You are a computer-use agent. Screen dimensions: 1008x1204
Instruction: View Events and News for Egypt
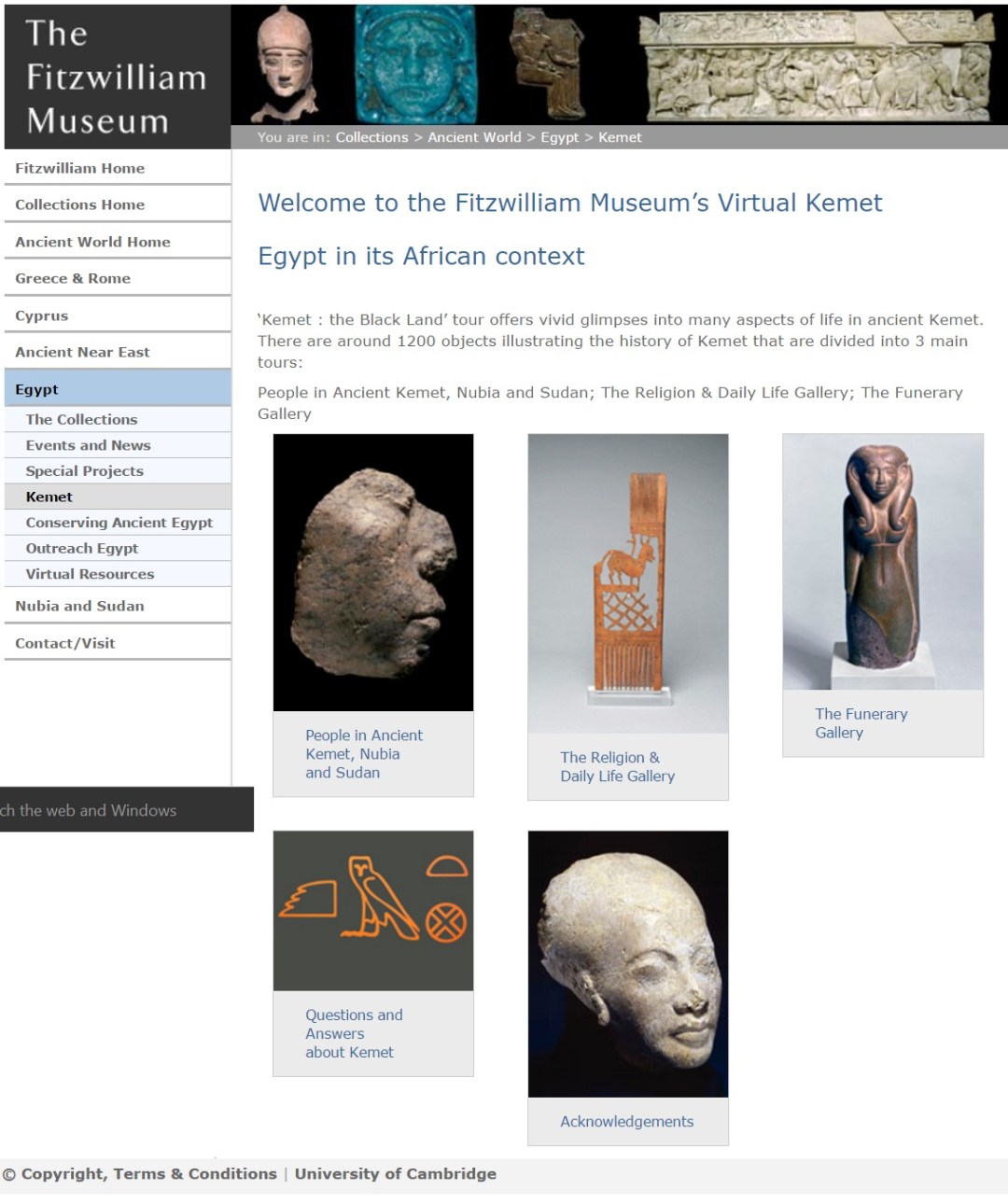pos(88,445)
